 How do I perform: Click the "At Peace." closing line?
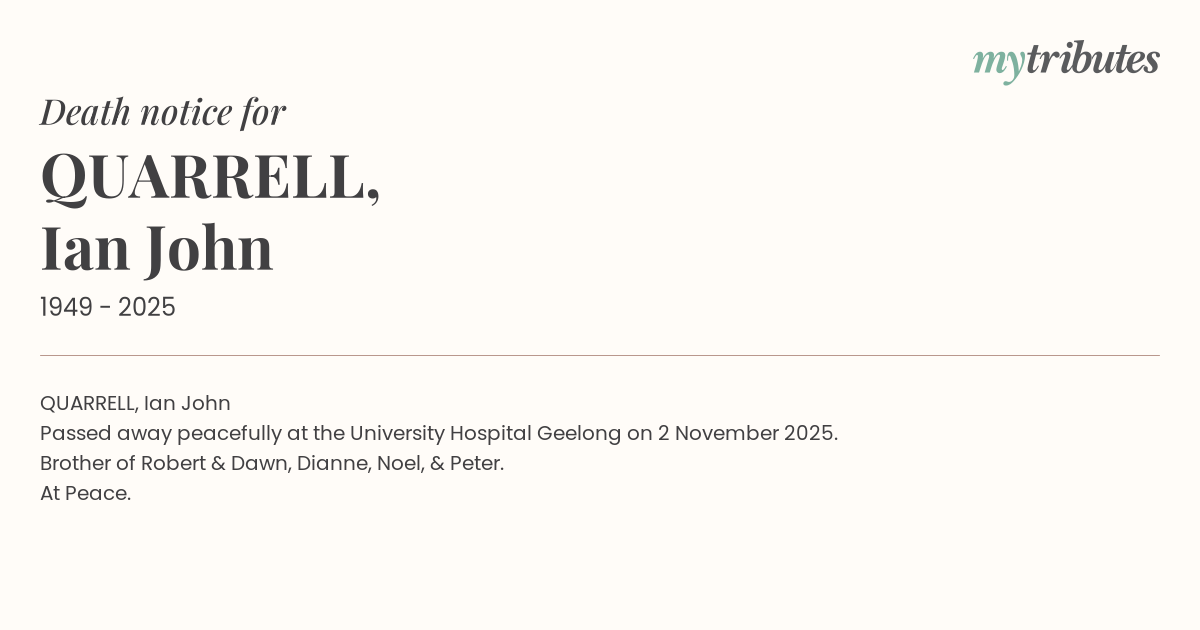(x=86, y=493)
